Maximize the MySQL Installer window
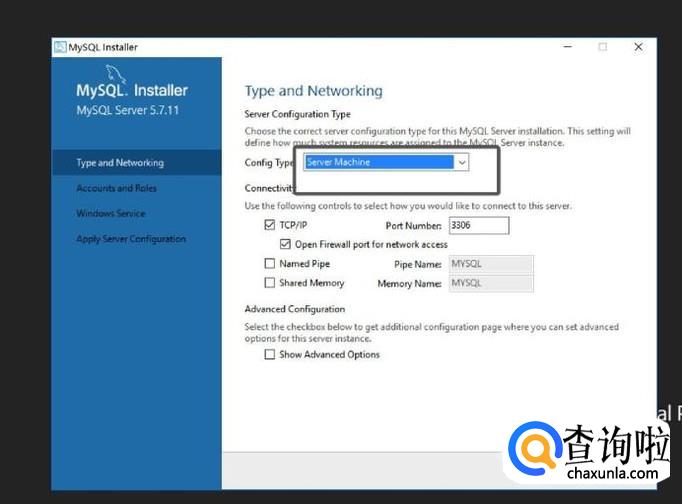Image resolution: width=682 pixels, height=504 pixels. coord(602,47)
